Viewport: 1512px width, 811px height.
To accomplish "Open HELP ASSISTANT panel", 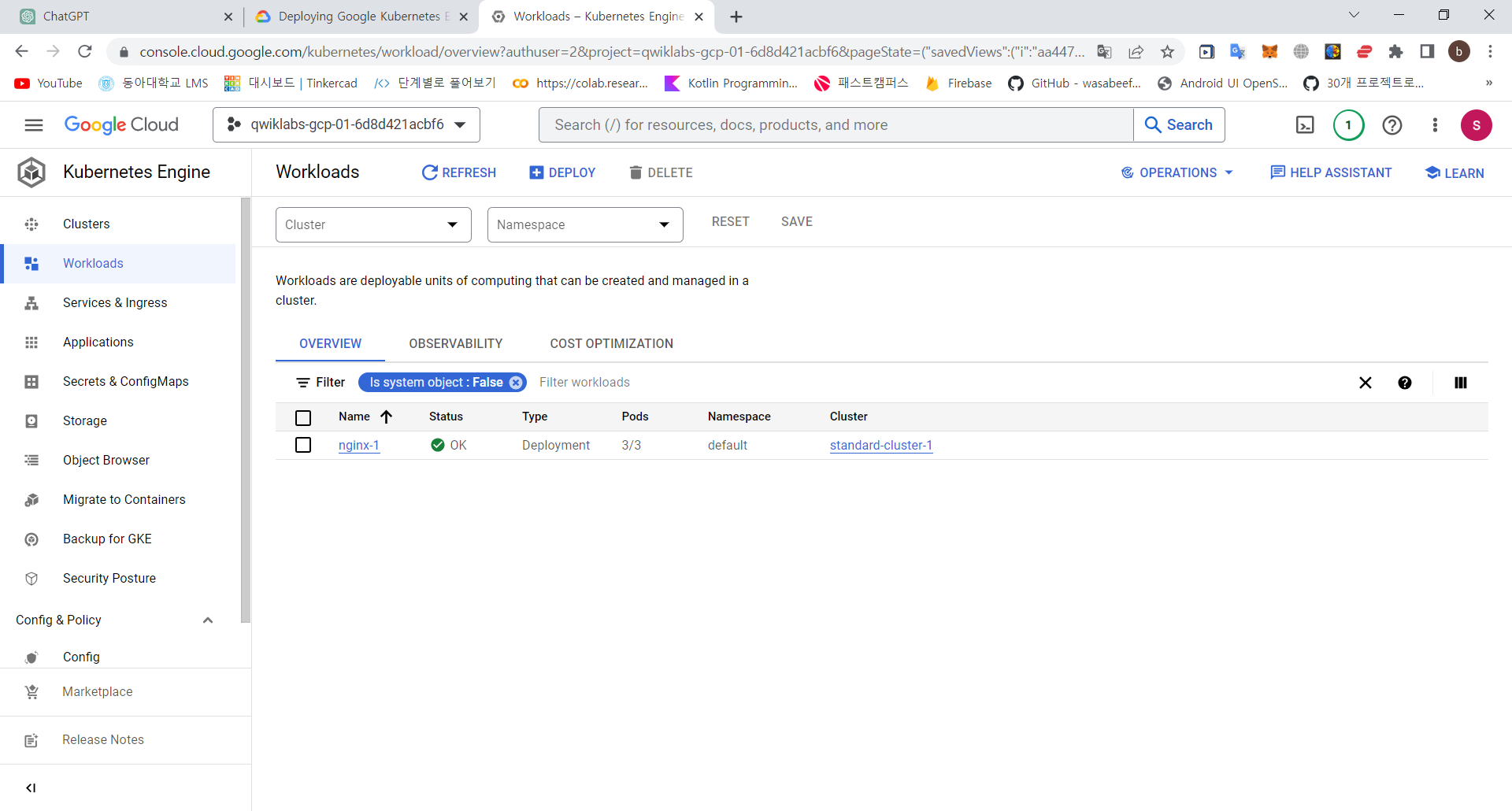I will pyautogui.click(x=1331, y=172).
